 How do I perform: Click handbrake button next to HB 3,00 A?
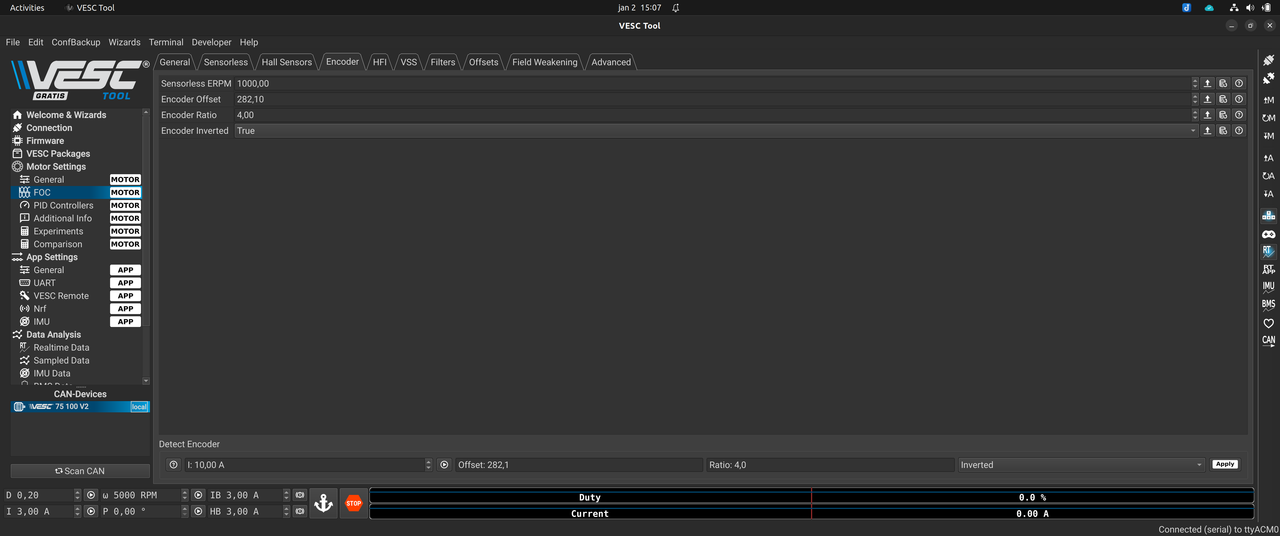pos(299,511)
